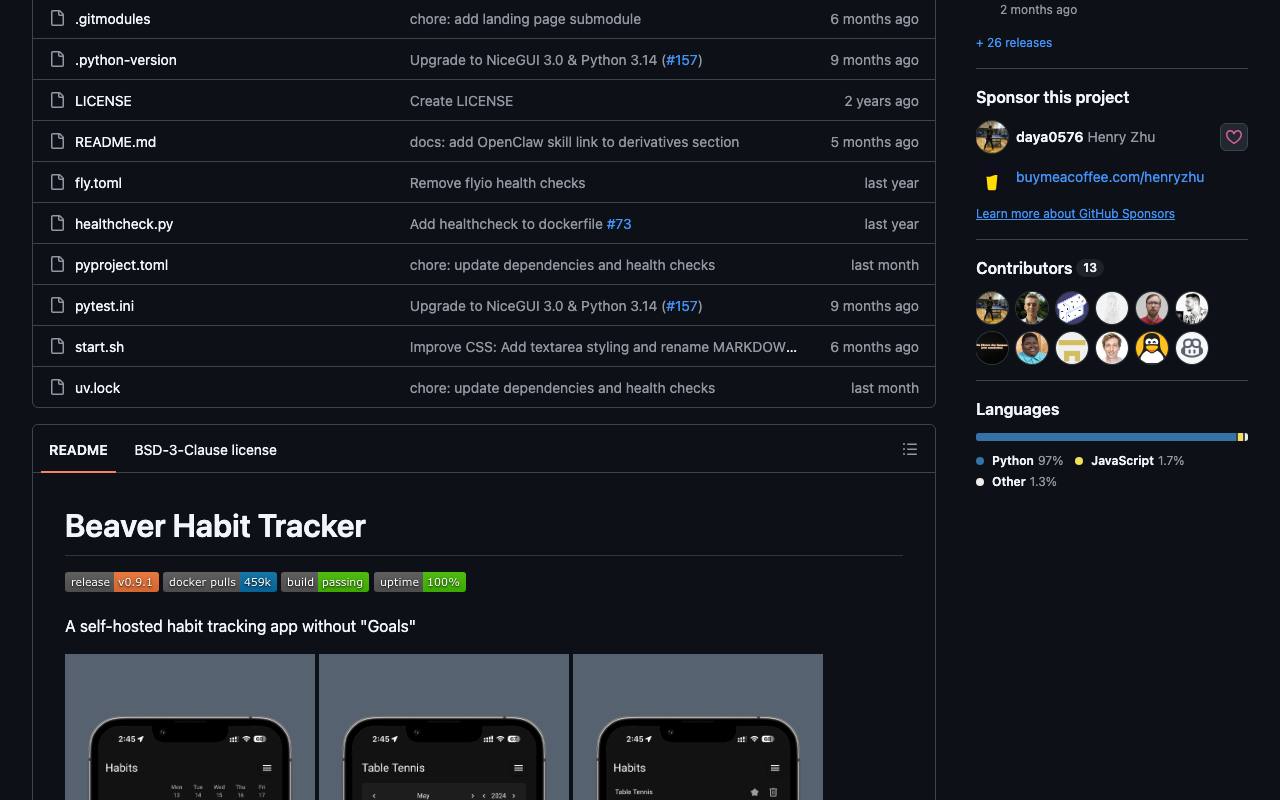Screen dimensions: 1280x800
Task: Open the README outline list icon
Action: (x=910, y=449)
